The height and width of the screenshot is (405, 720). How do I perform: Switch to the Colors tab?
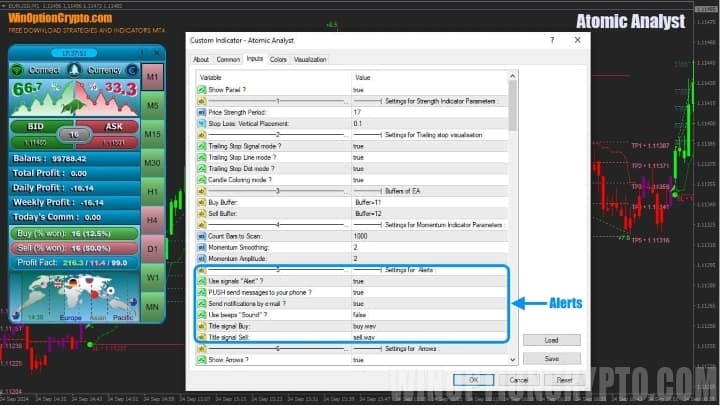click(278, 59)
